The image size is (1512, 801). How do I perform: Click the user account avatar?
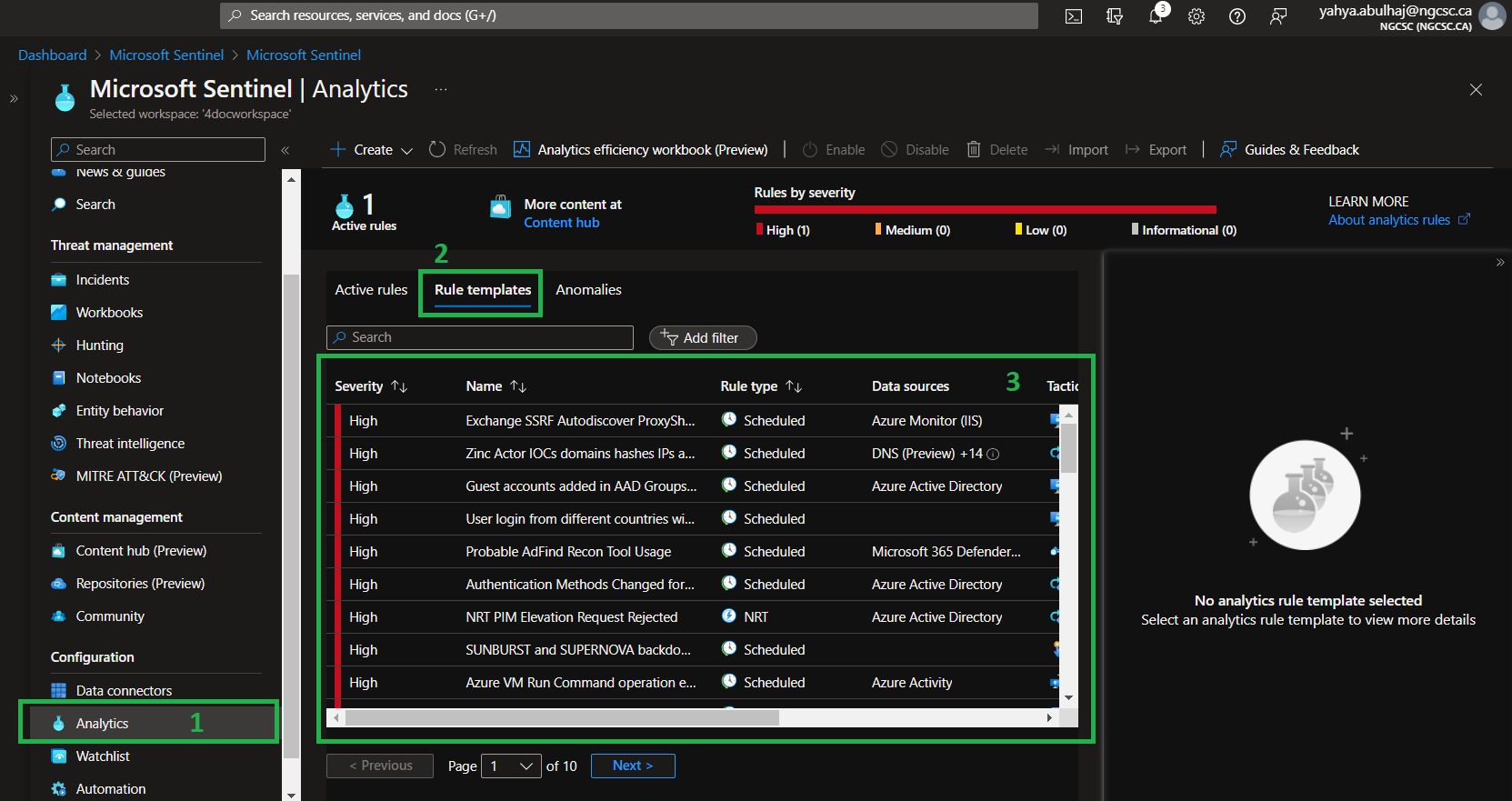(x=1493, y=16)
